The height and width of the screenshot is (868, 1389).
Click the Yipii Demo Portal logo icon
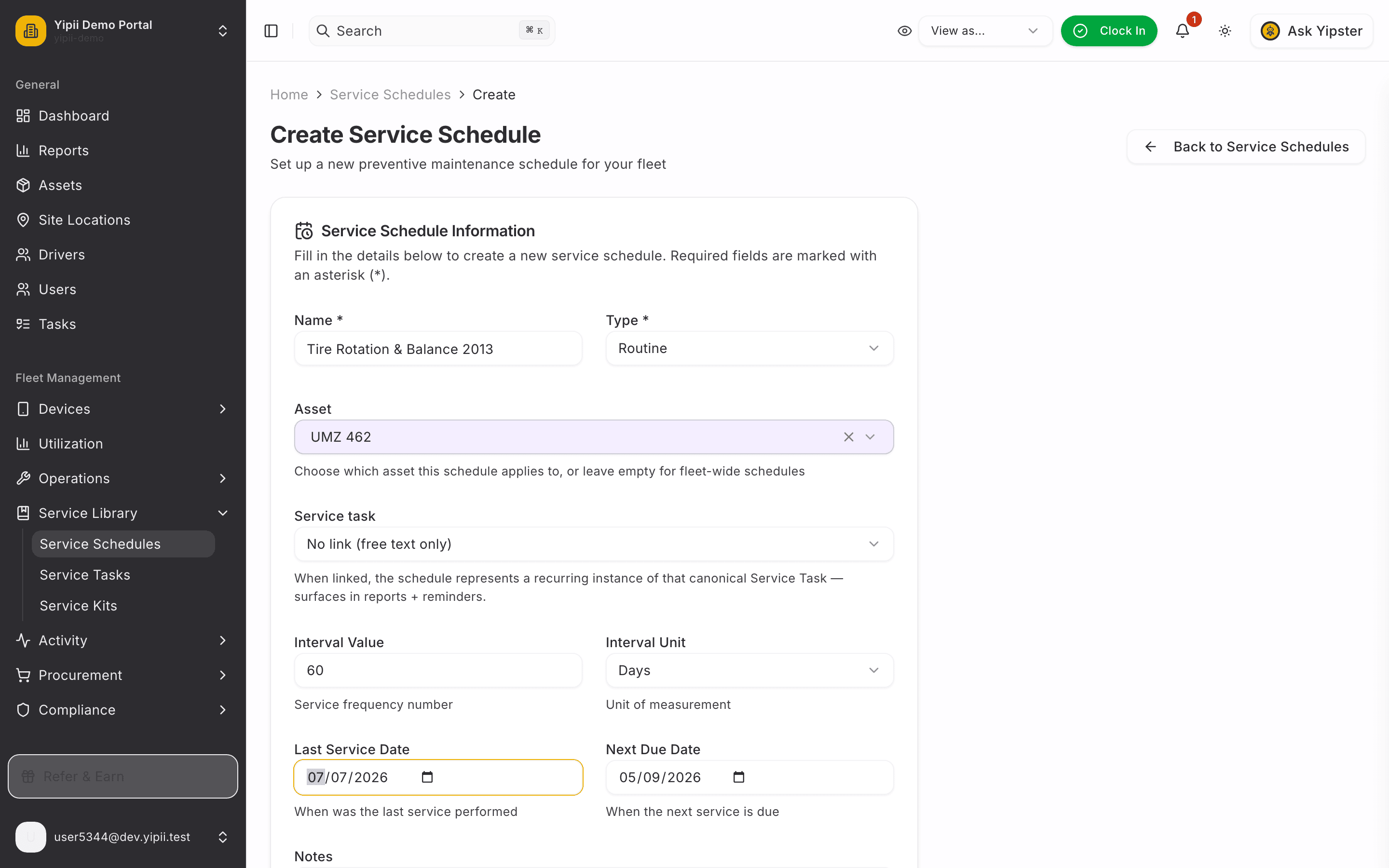[30, 30]
